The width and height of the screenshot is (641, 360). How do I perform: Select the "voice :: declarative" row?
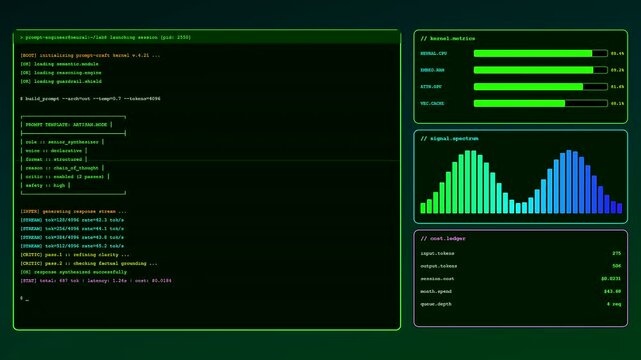tap(54, 151)
